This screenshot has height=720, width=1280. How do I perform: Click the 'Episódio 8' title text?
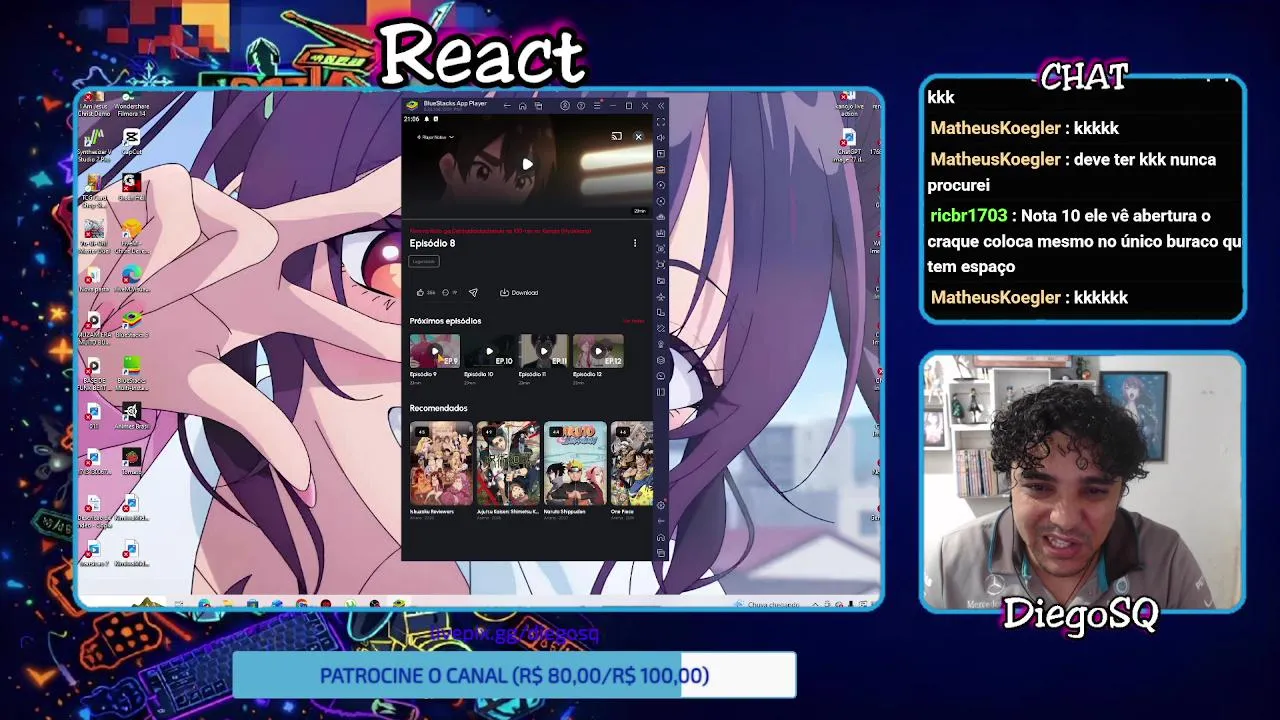tap(432, 243)
